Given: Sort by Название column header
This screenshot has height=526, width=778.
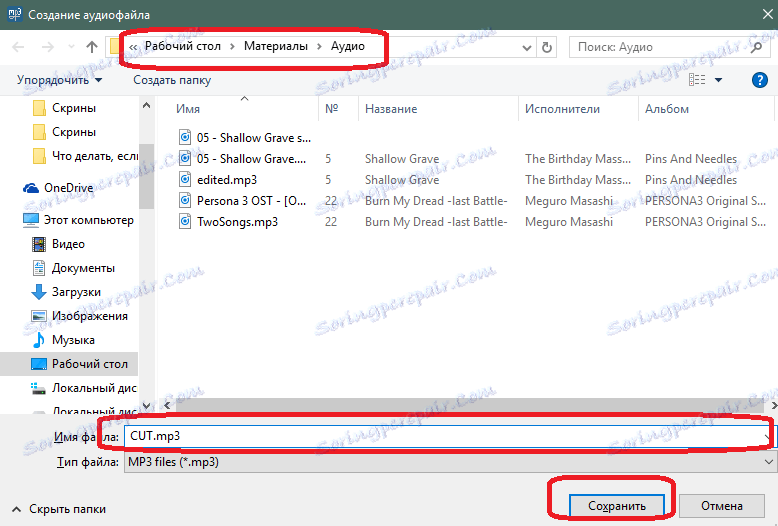Looking at the screenshot, I should [x=391, y=109].
